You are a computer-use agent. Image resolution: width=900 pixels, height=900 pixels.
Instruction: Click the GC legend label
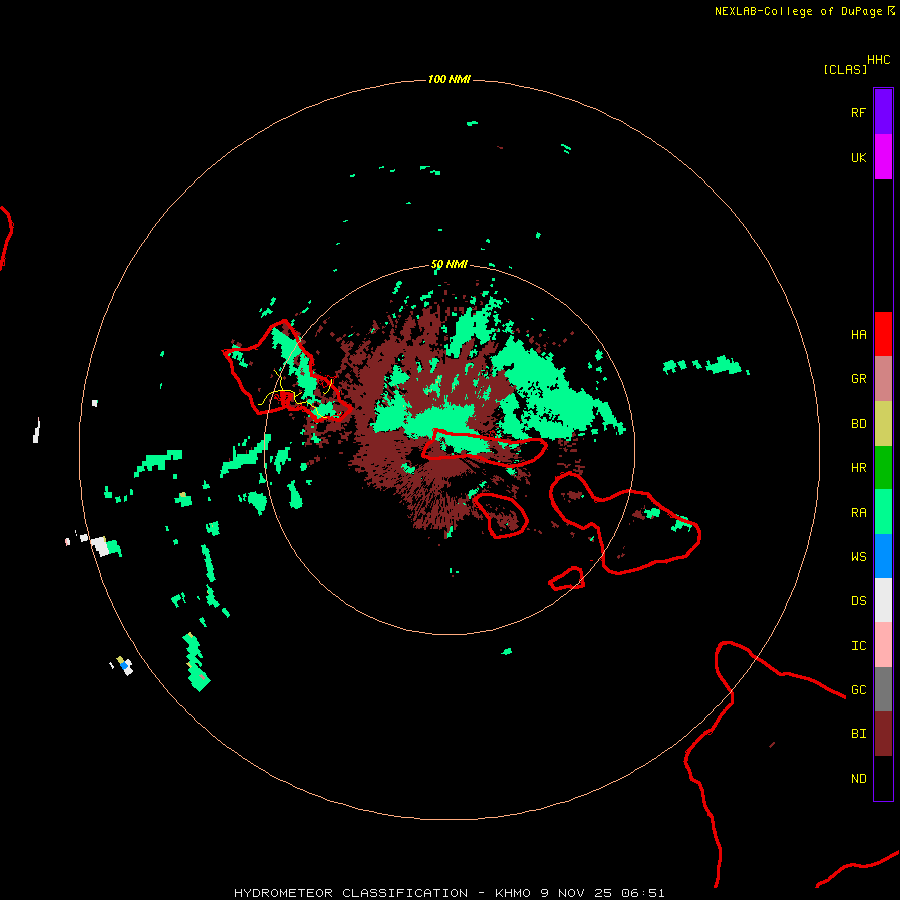[858, 690]
